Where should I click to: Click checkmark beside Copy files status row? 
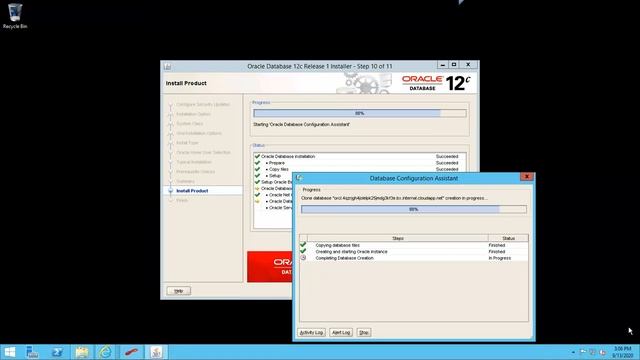[x=257, y=169]
